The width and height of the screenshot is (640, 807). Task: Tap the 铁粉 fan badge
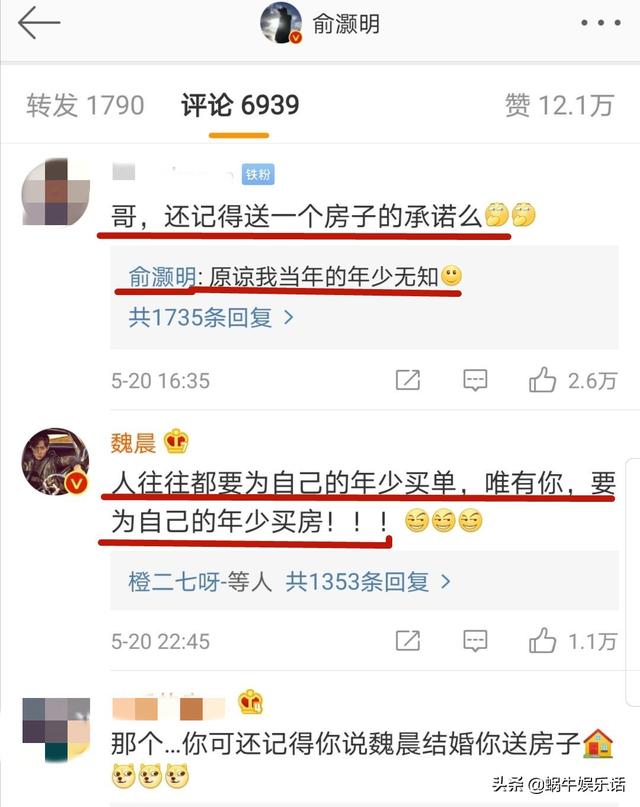[x=258, y=174]
